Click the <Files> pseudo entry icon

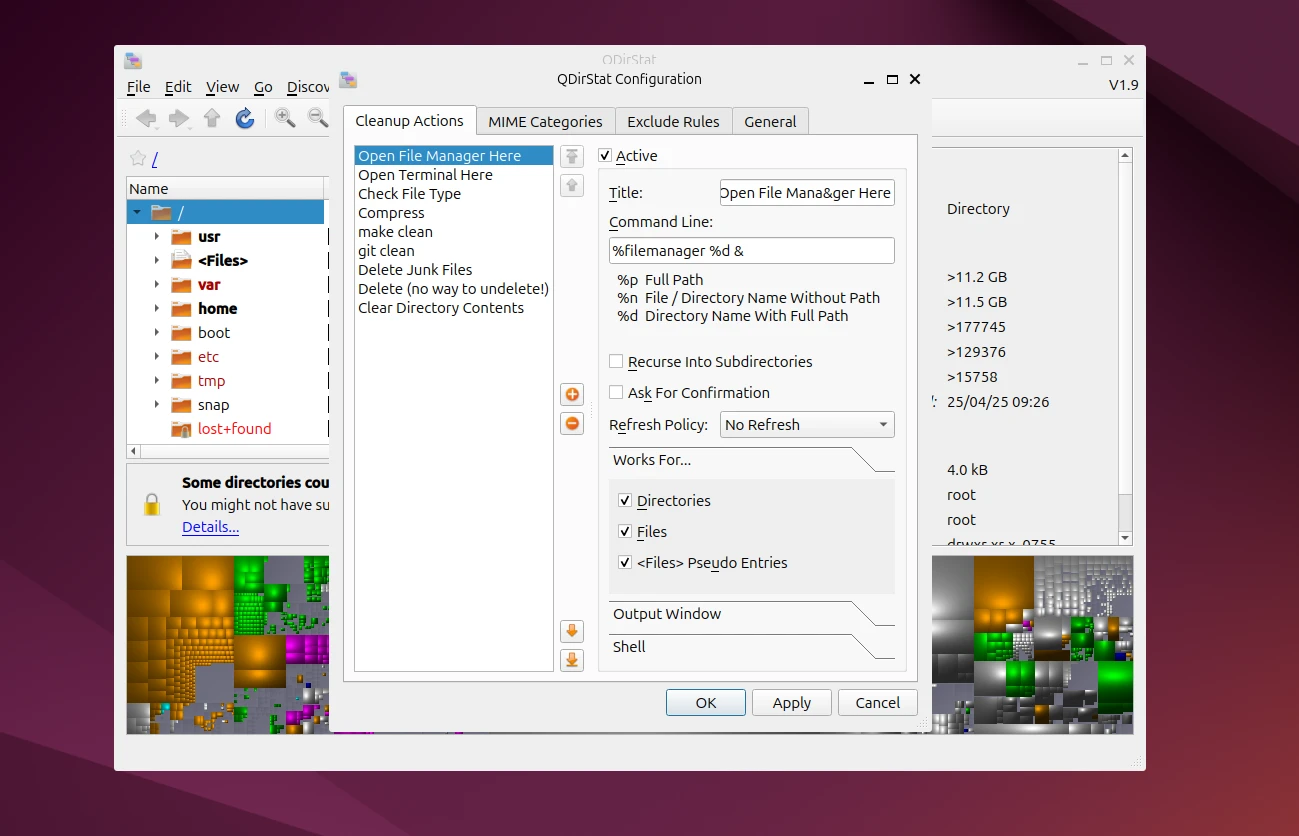point(181,260)
